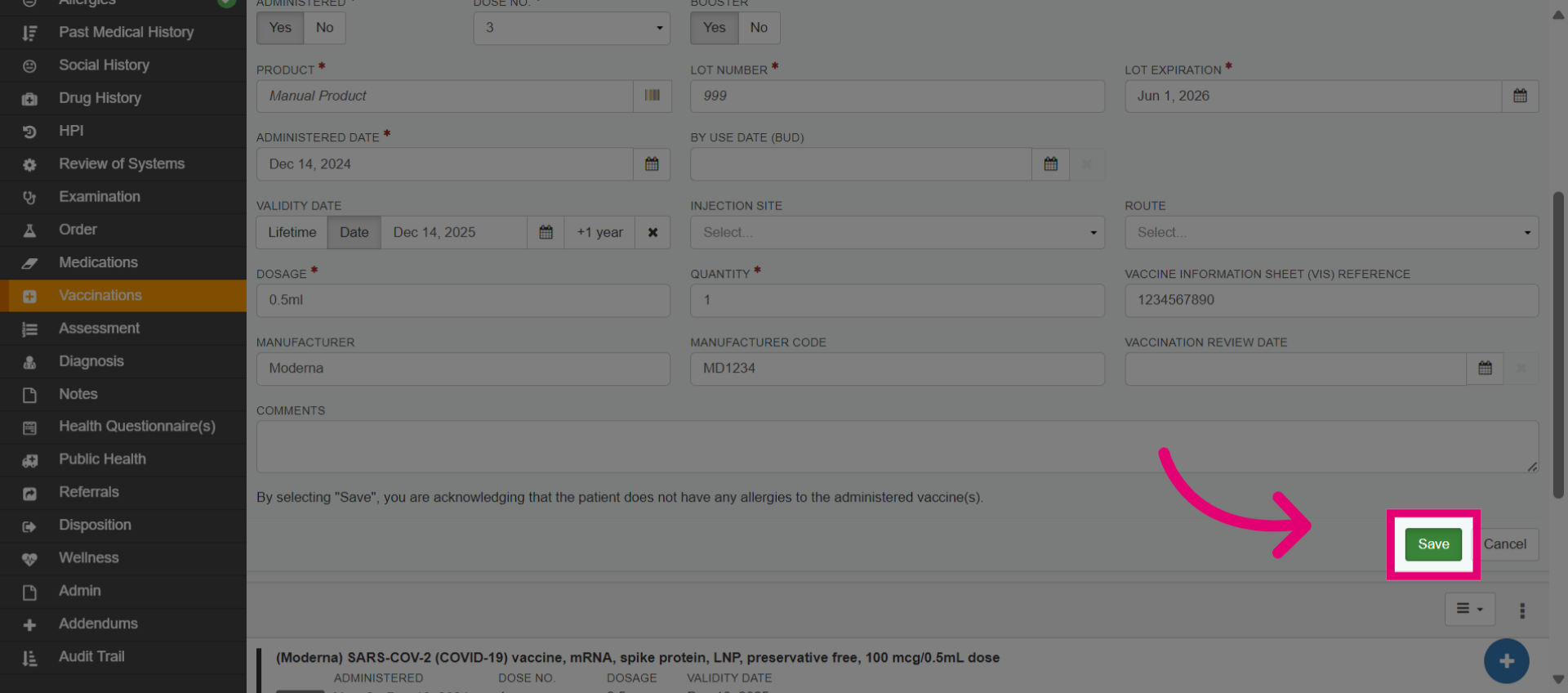Set Booster to No

pyautogui.click(x=759, y=28)
